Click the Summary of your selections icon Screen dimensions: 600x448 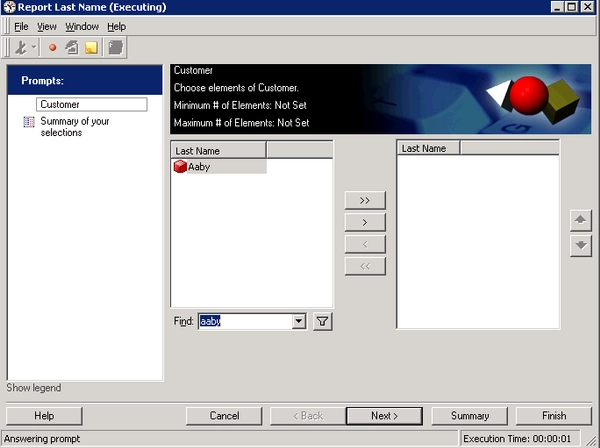click(29, 122)
